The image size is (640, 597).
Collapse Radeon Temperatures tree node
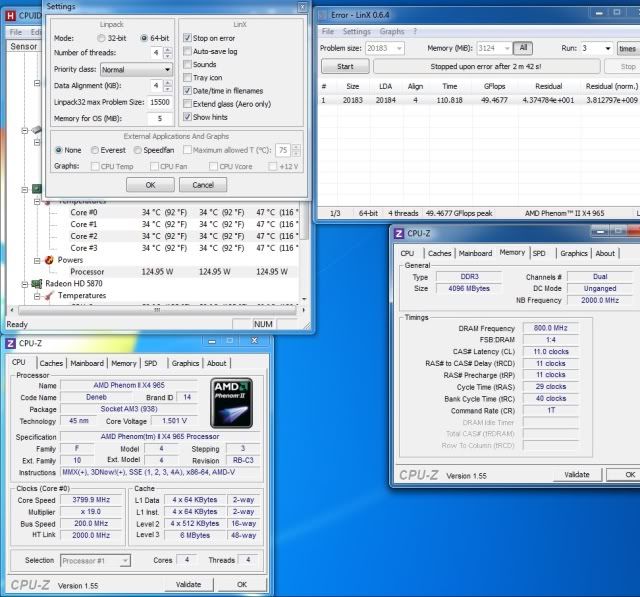pos(37,296)
